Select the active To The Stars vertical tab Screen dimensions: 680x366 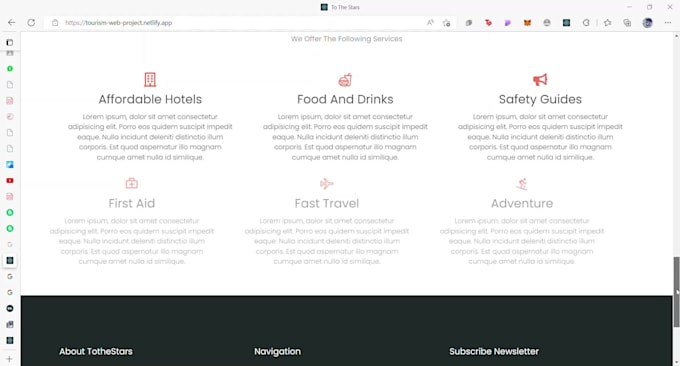tap(10, 260)
